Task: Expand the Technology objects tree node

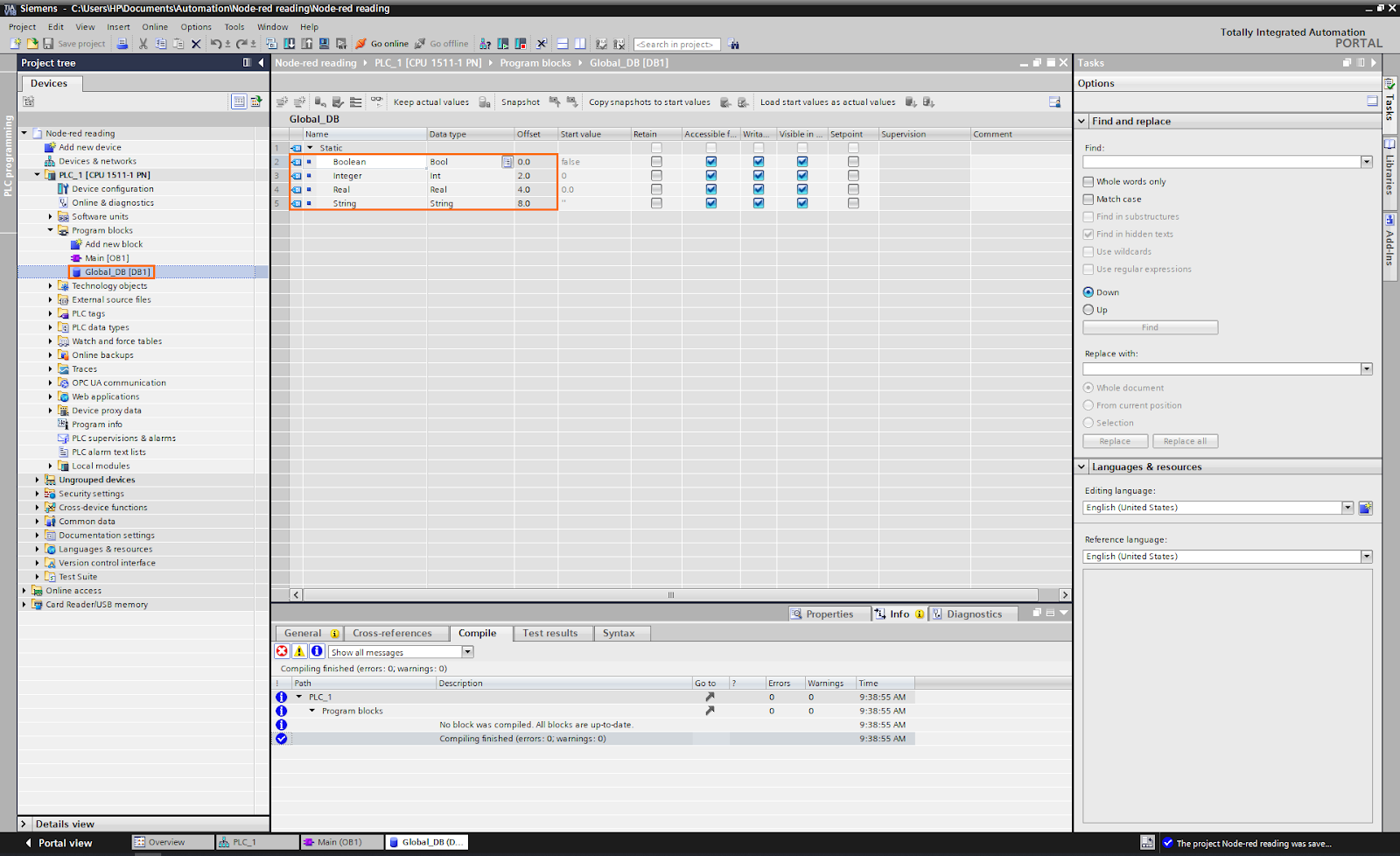Action: pyautogui.click(x=50, y=286)
